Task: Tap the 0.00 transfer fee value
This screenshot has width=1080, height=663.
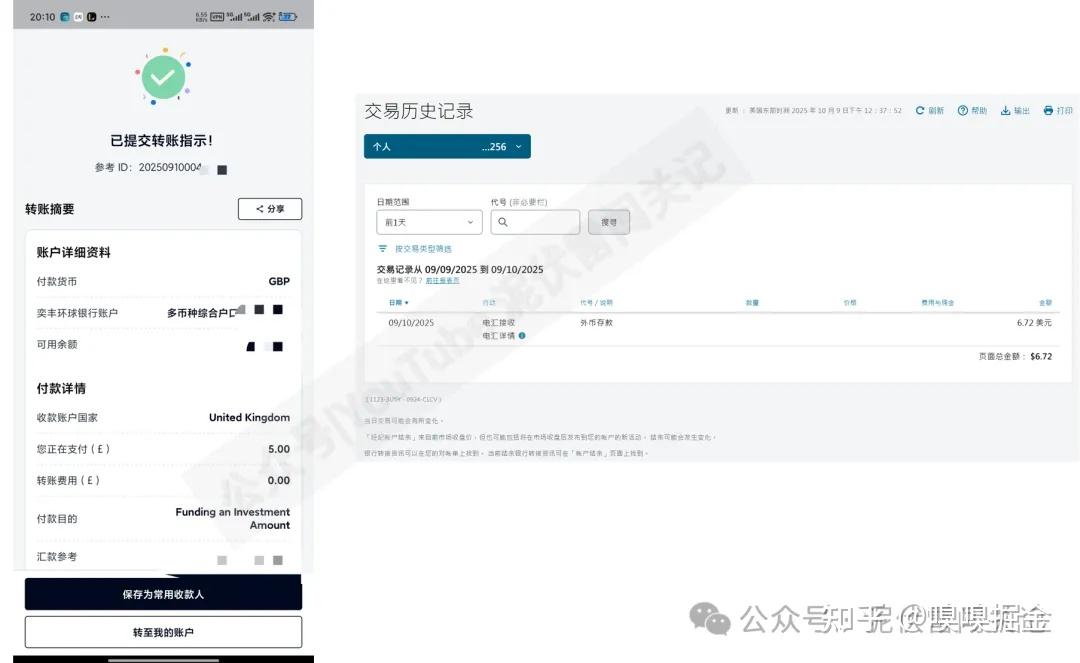Action: click(x=279, y=481)
